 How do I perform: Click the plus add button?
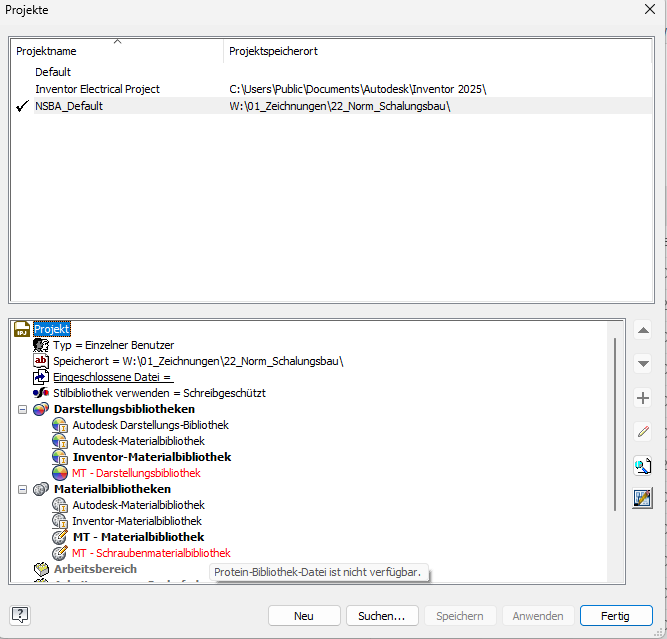point(643,398)
